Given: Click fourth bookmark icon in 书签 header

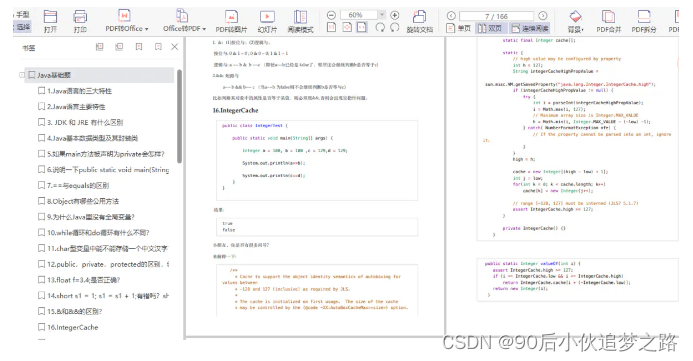Looking at the screenshot, I should (158, 47).
